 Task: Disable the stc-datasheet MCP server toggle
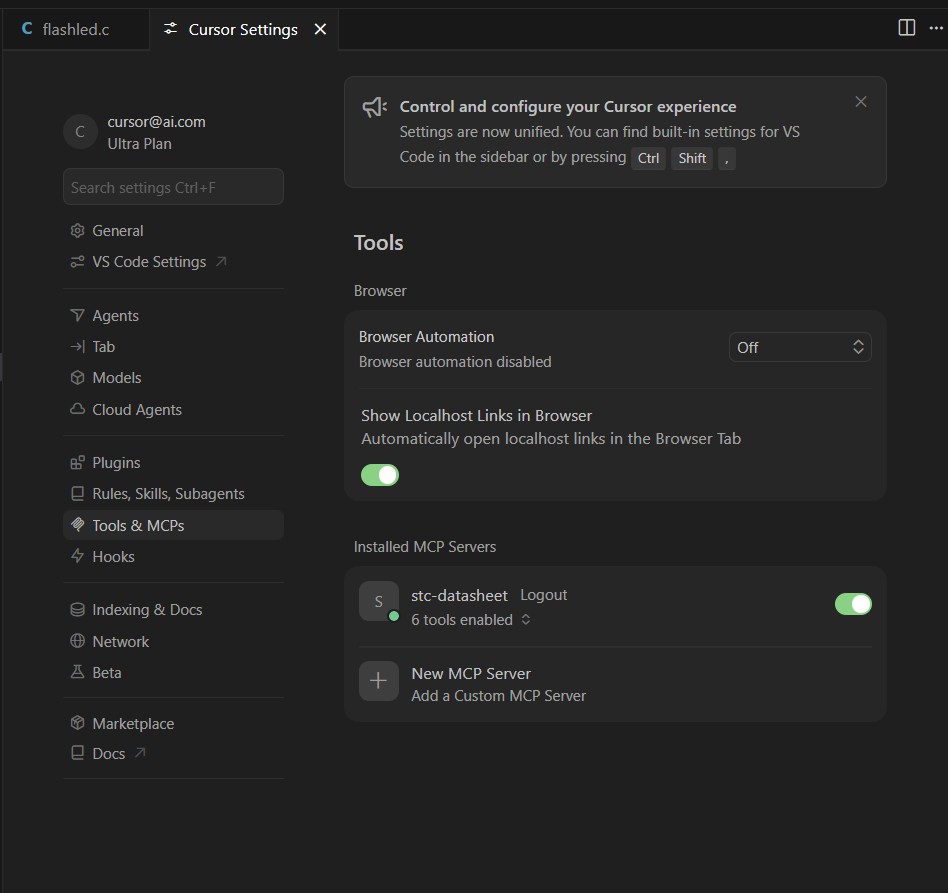click(x=852, y=603)
